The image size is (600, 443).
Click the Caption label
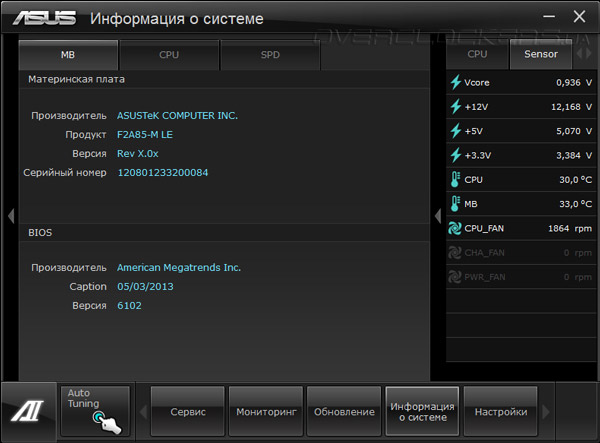(x=88, y=287)
